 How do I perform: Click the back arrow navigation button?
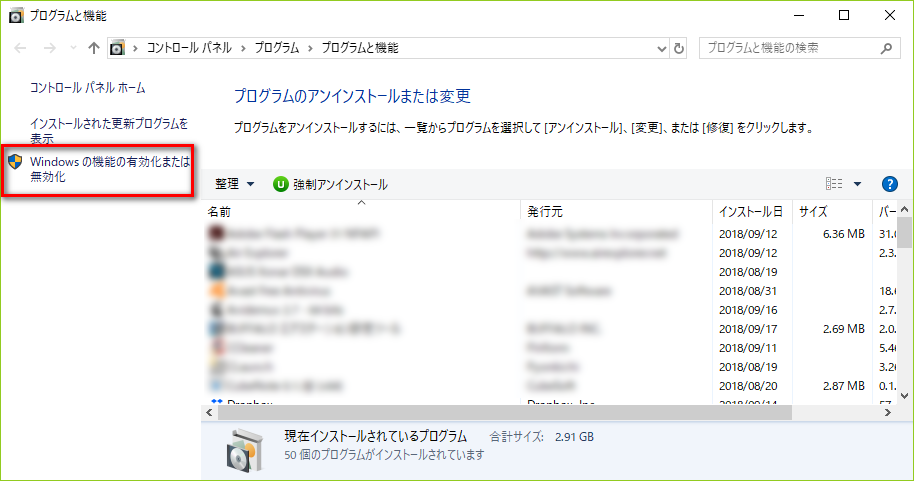21,48
